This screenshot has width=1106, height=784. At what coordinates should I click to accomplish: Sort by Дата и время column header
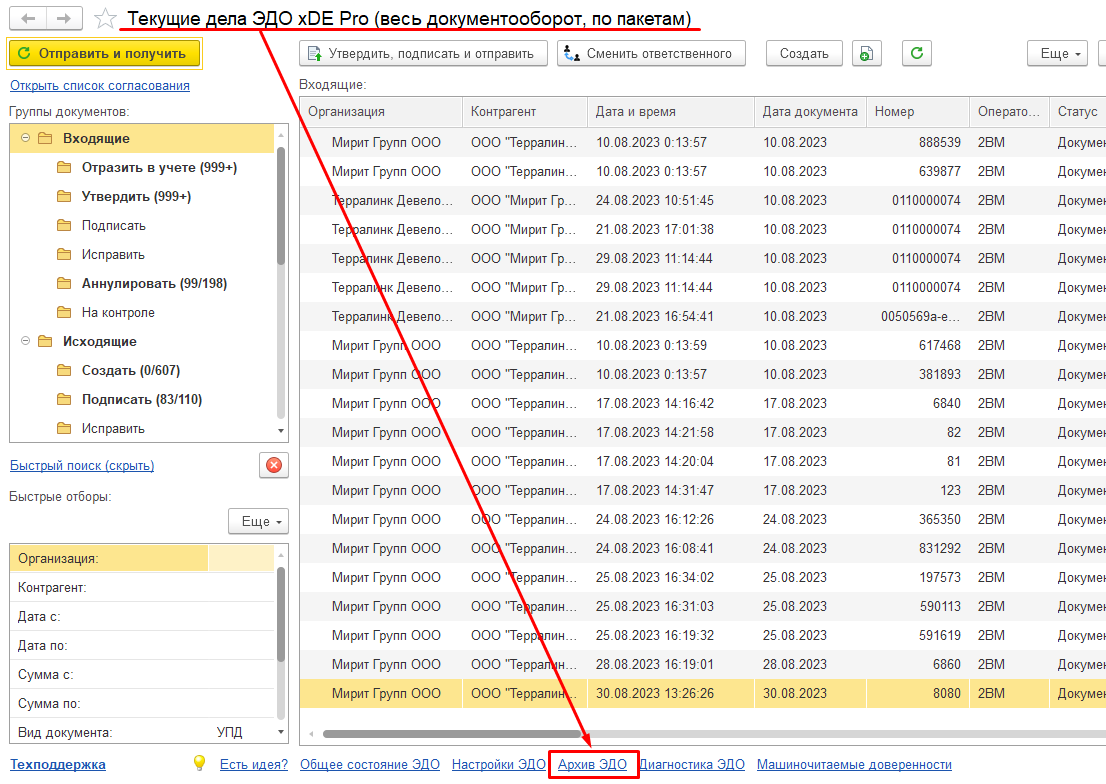pos(671,111)
